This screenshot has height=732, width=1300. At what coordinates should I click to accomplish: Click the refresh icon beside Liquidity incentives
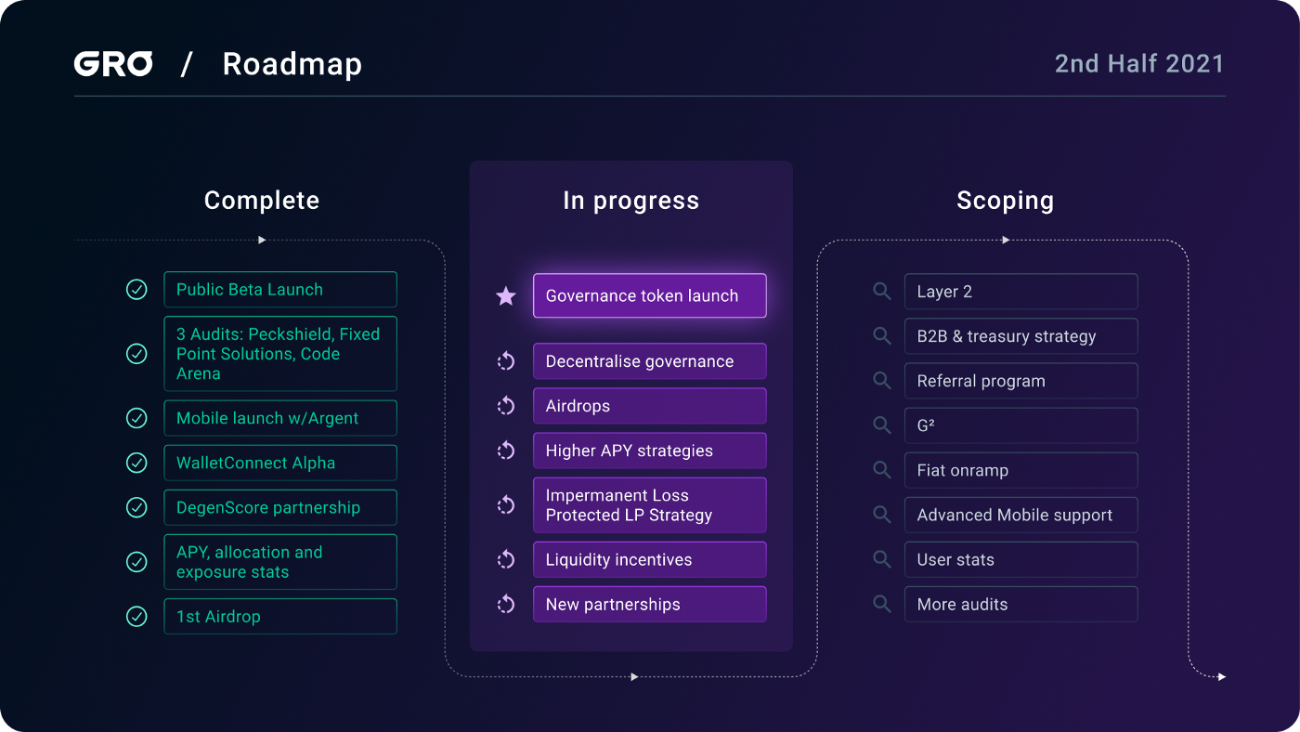click(506, 560)
